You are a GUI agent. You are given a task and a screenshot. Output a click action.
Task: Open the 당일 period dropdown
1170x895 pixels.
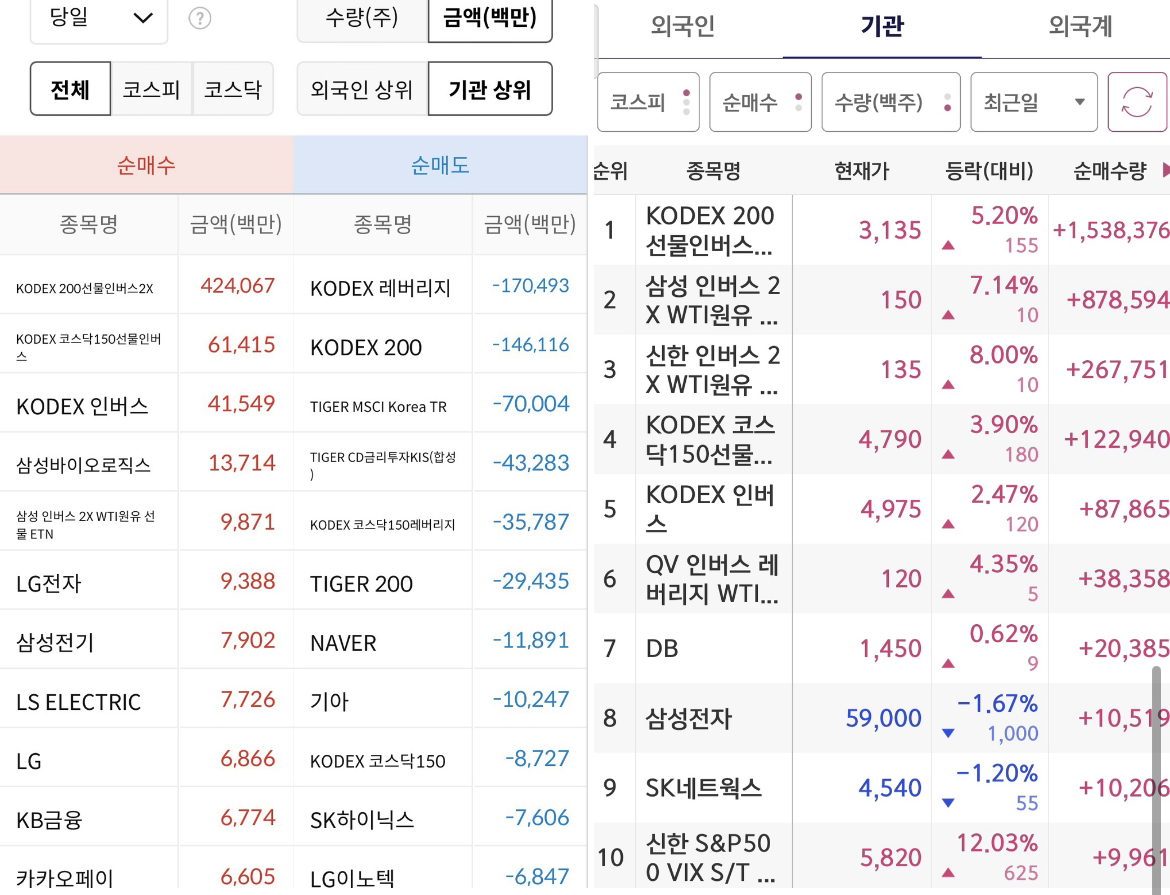98,19
